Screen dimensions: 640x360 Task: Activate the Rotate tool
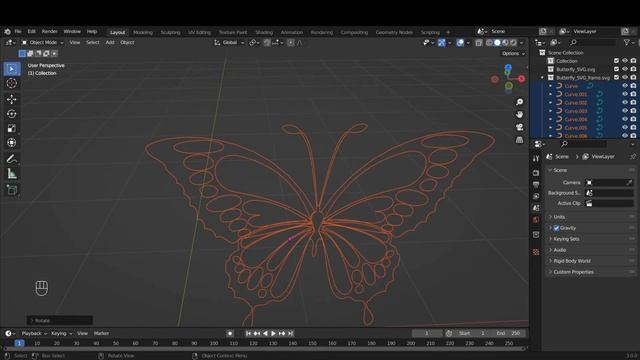point(11,114)
